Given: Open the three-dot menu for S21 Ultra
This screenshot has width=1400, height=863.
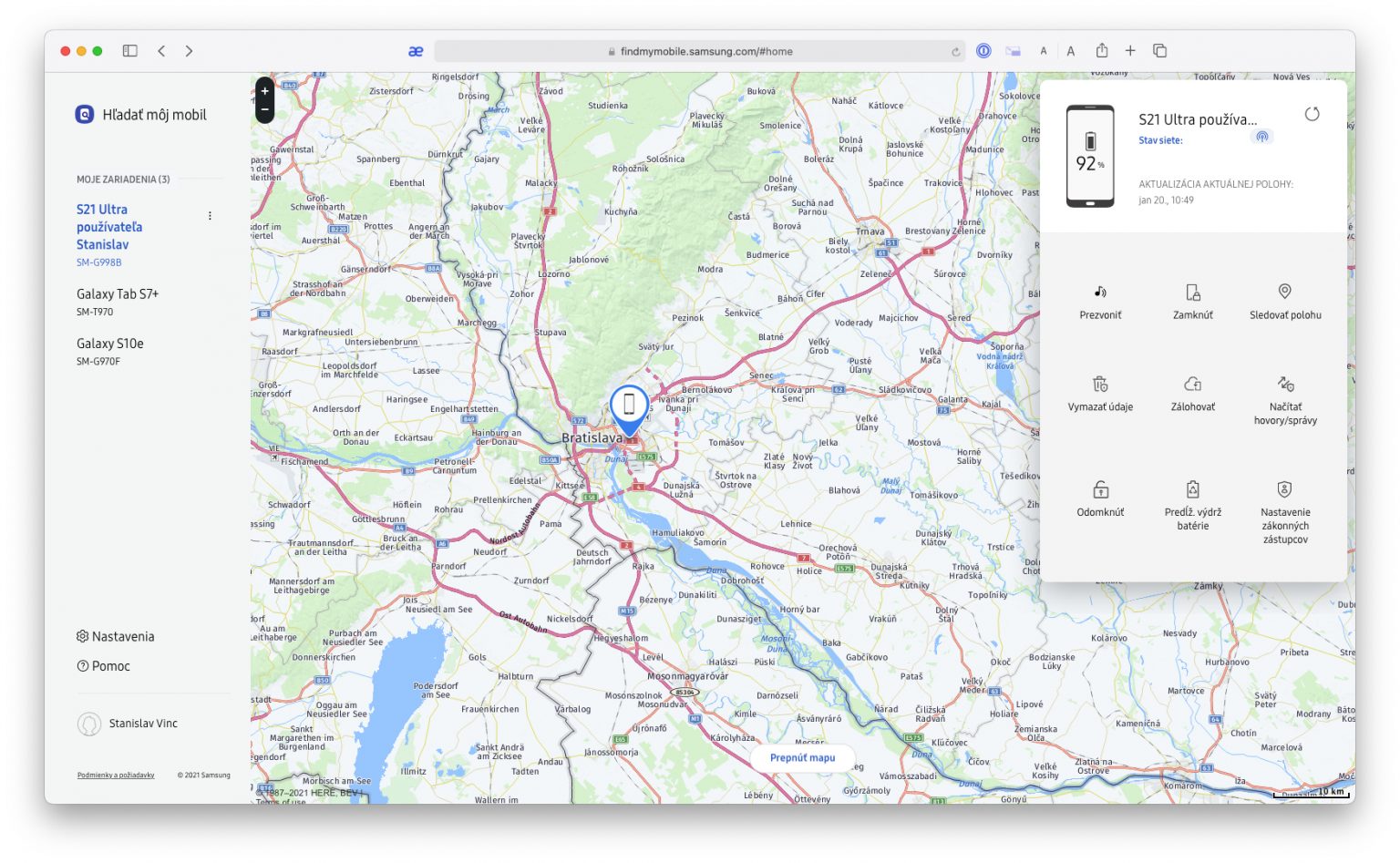Looking at the screenshot, I should (x=210, y=216).
